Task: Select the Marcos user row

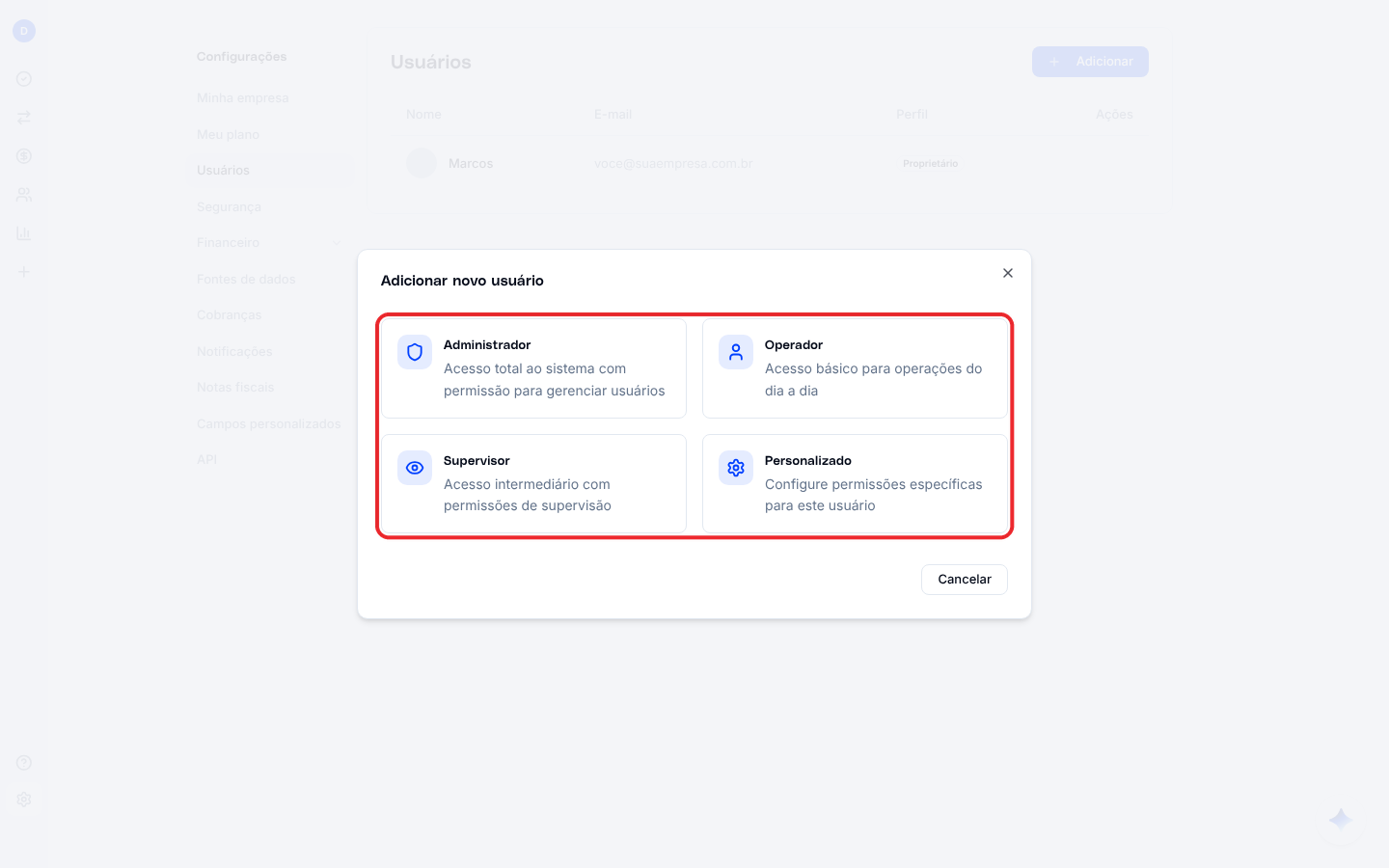Action: click(x=769, y=164)
